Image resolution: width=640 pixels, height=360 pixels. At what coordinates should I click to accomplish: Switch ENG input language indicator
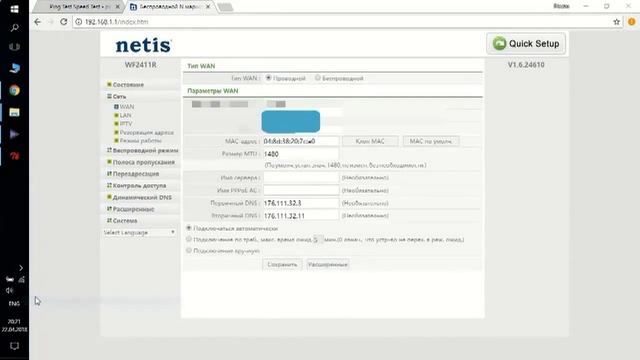[x=14, y=303]
